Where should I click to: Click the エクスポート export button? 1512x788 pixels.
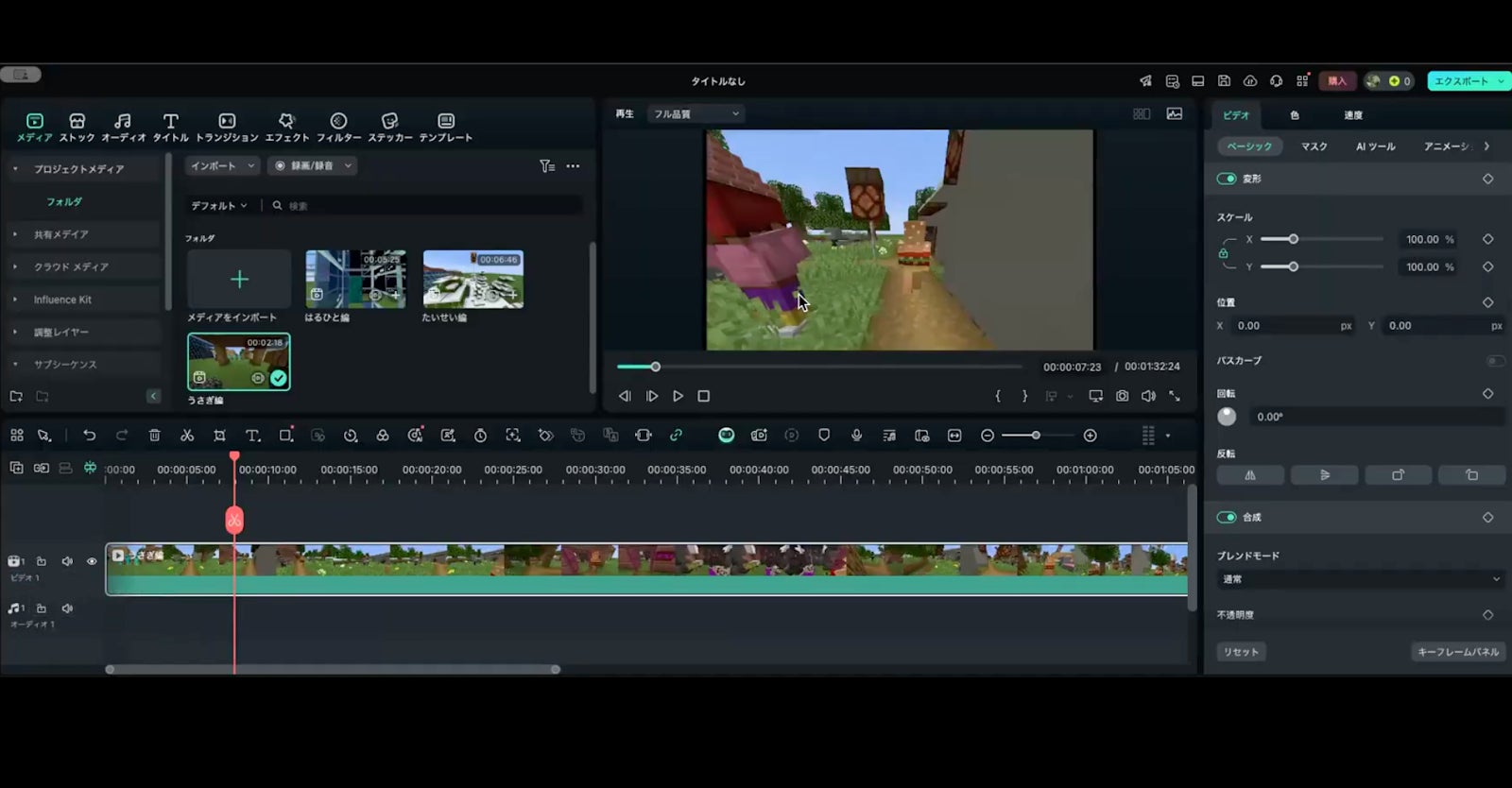click(1461, 81)
